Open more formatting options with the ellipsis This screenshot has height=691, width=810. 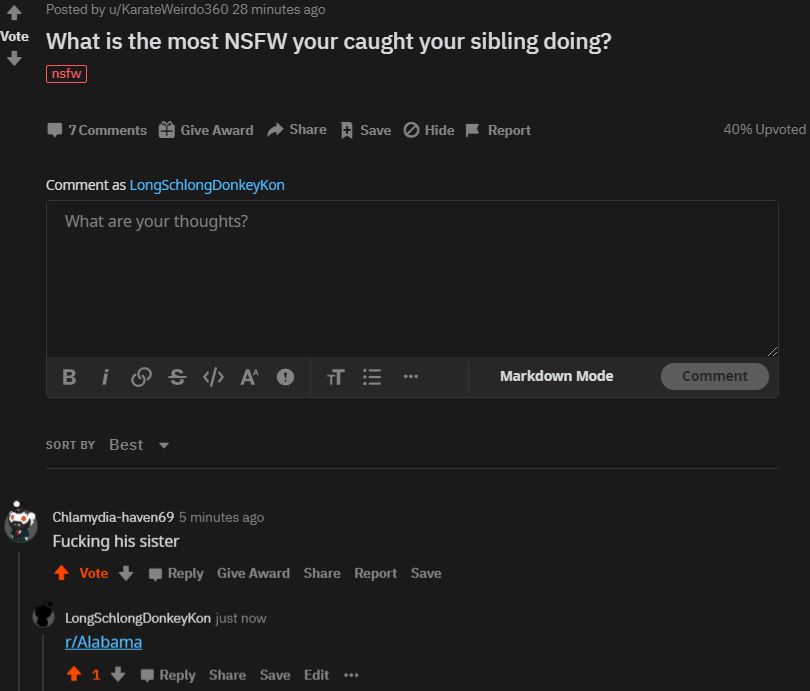[410, 377]
